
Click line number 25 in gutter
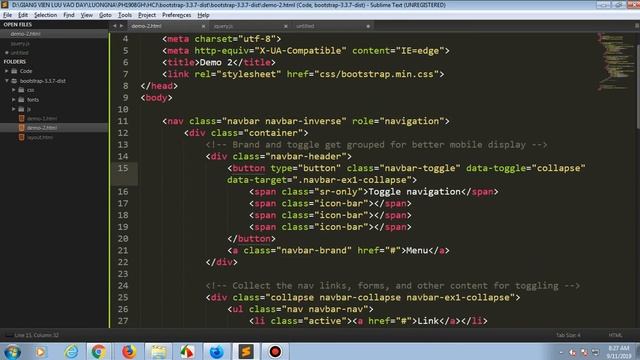coord(123,298)
